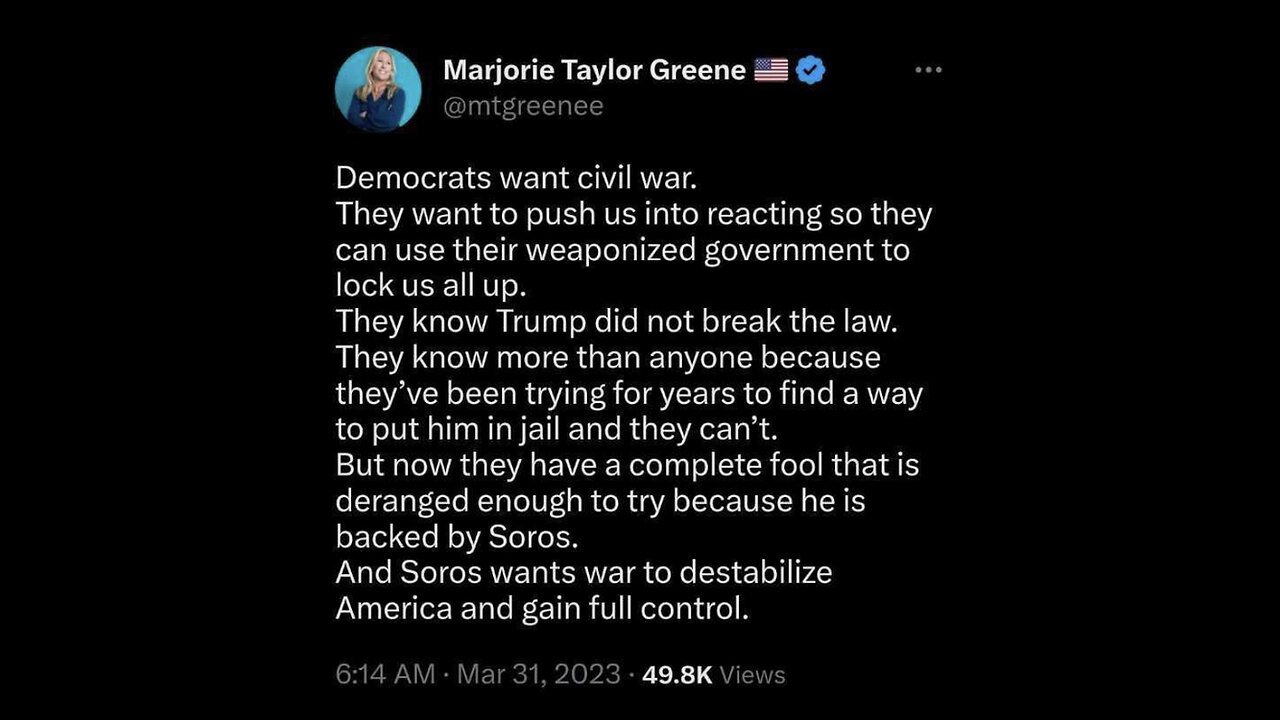1280x720 pixels.
Task: Click the text 'backed by Soros.'
Action: [457, 536]
